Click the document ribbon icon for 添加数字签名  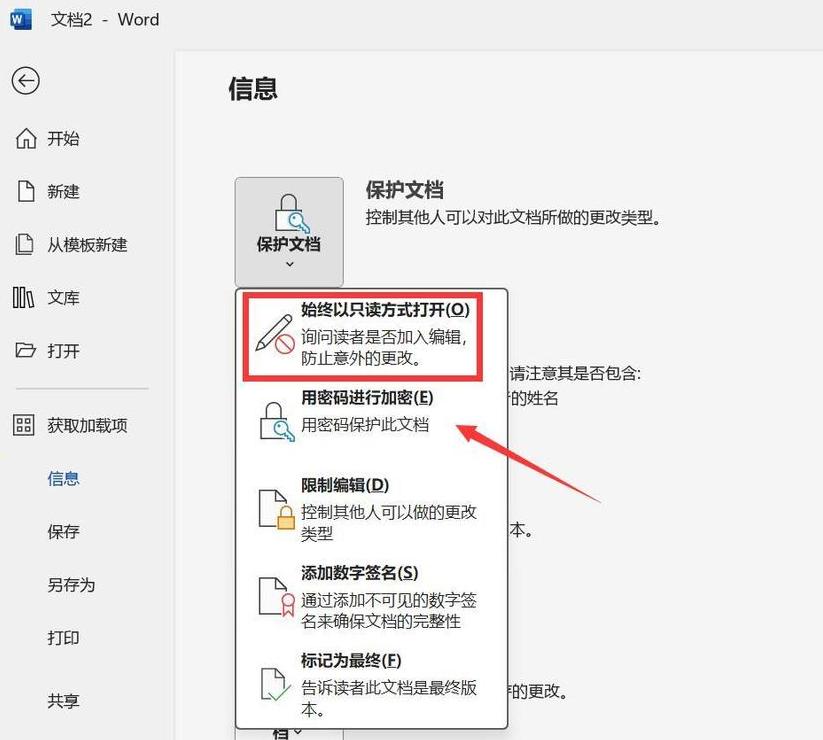(276, 597)
